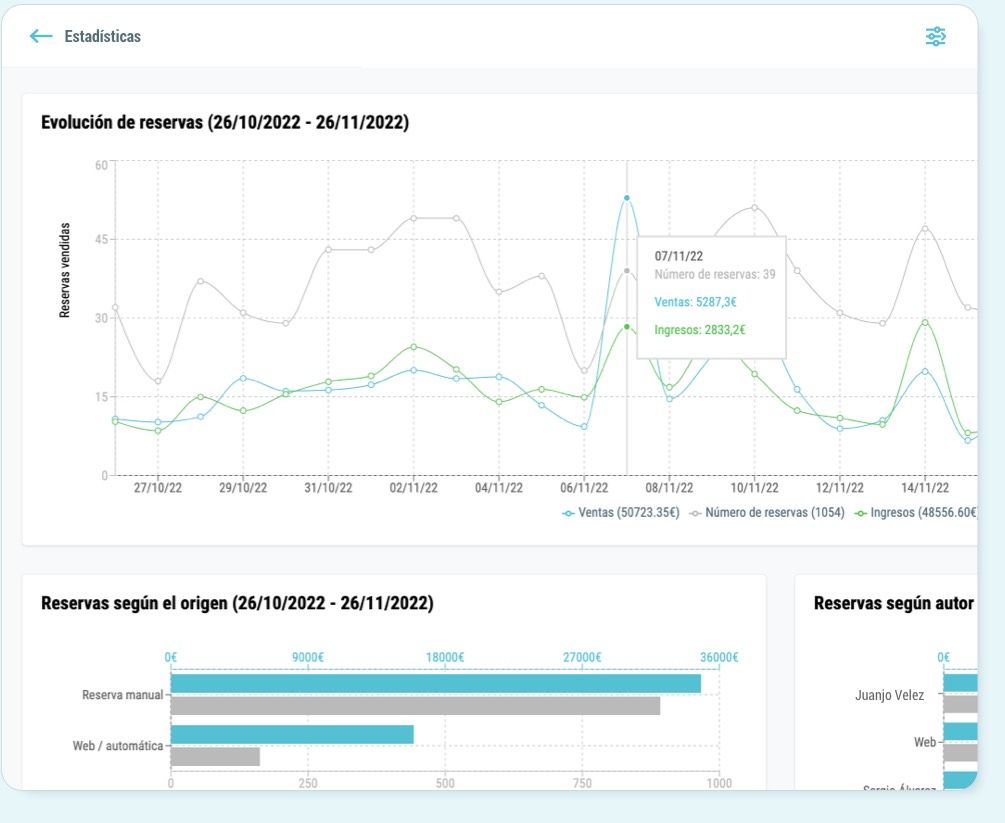Click the 04/11/22 axis date label
Image resolution: width=1005 pixels, height=823 pixels.
click(499, 488)
